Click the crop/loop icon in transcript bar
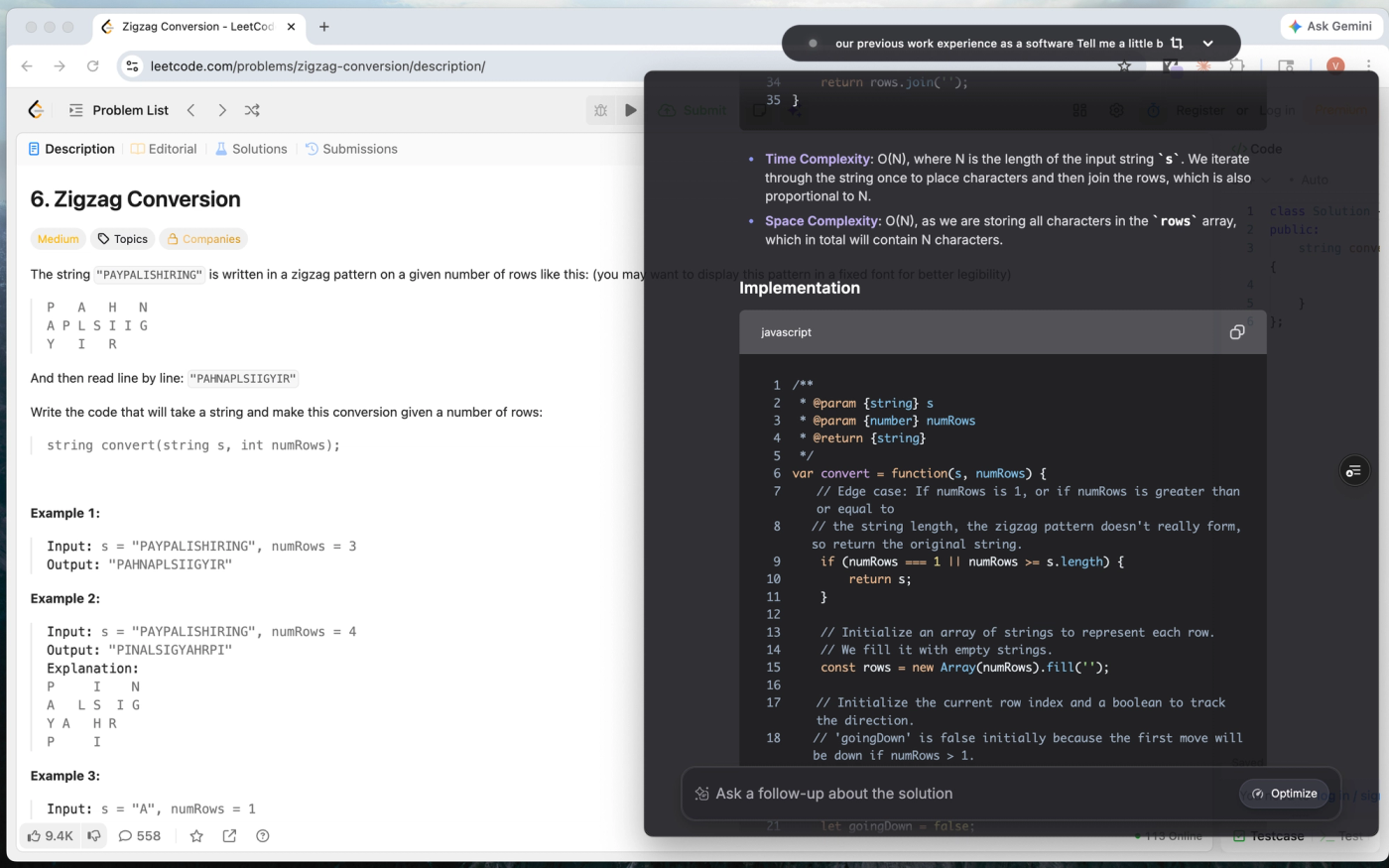The height and width of the screenshot is (868, 1389). click(1177, 44)
